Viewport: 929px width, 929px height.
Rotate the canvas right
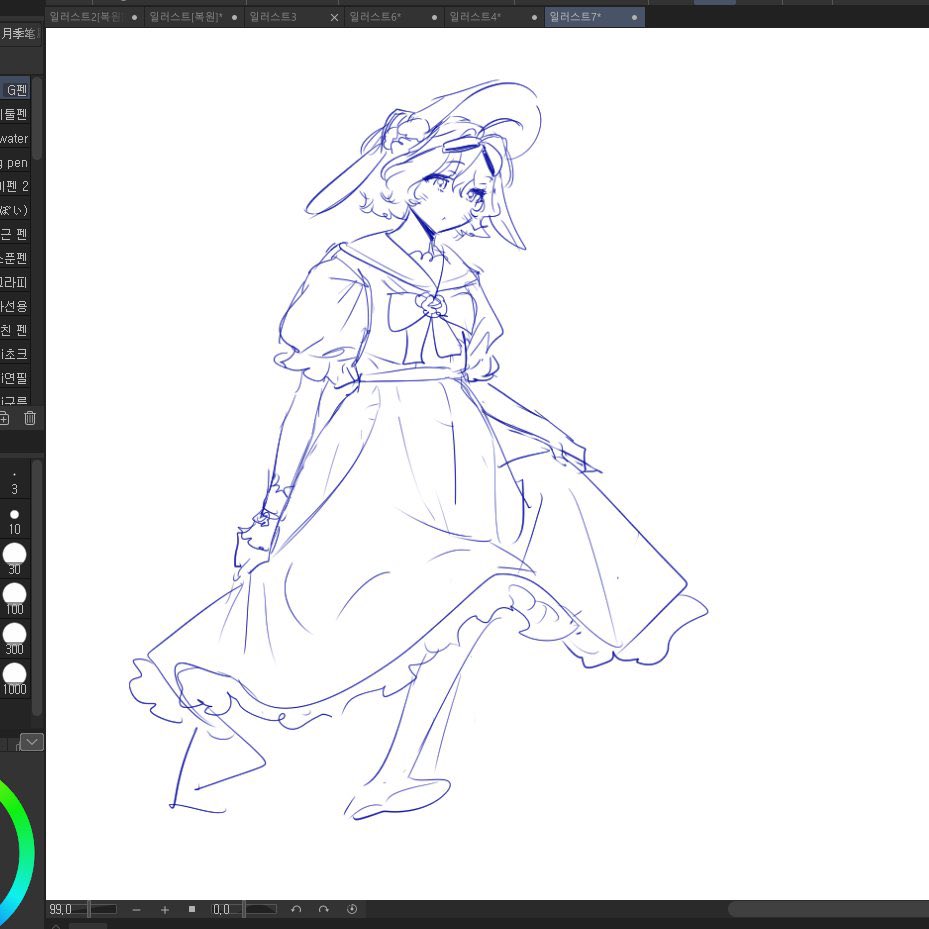(323, 909)
